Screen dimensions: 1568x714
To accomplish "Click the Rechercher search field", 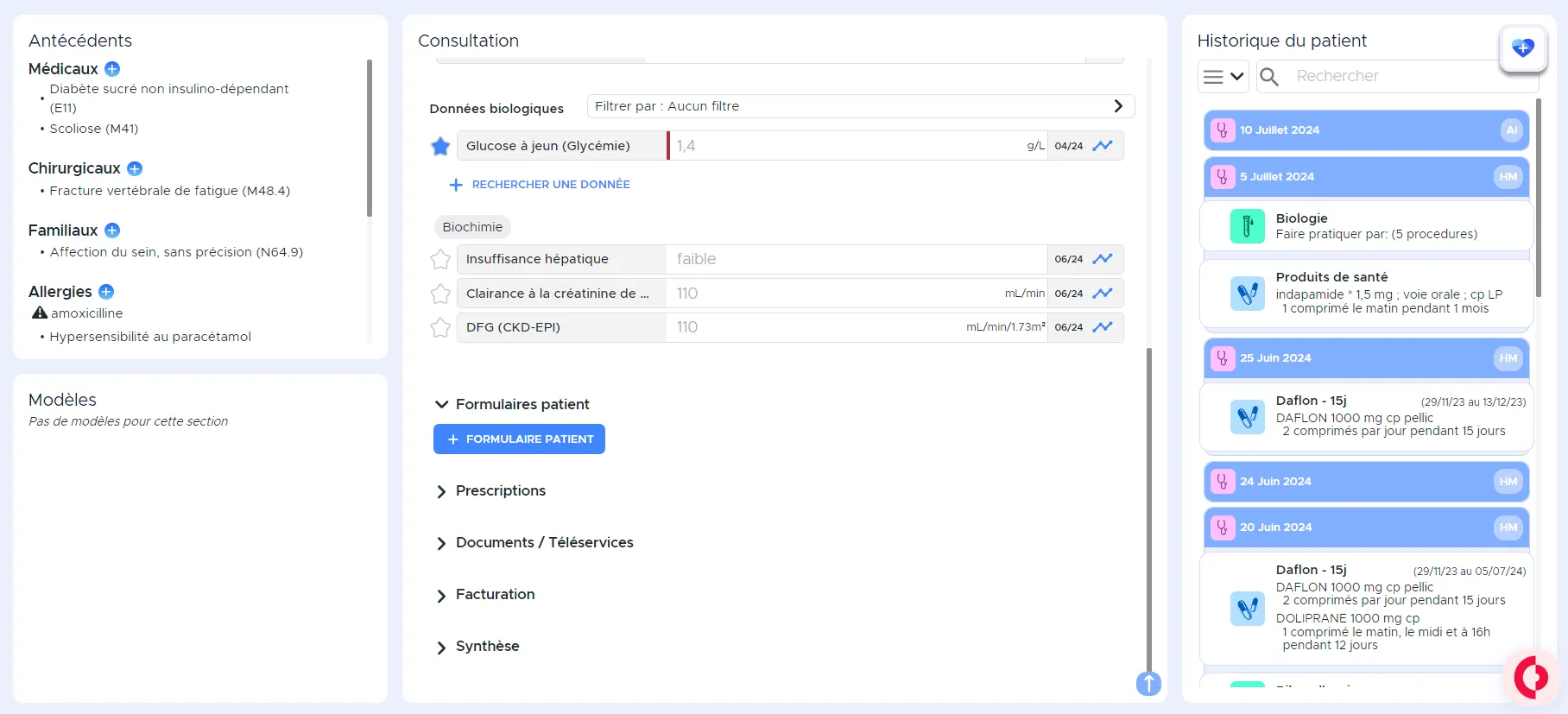I will tap(1397, 77).
